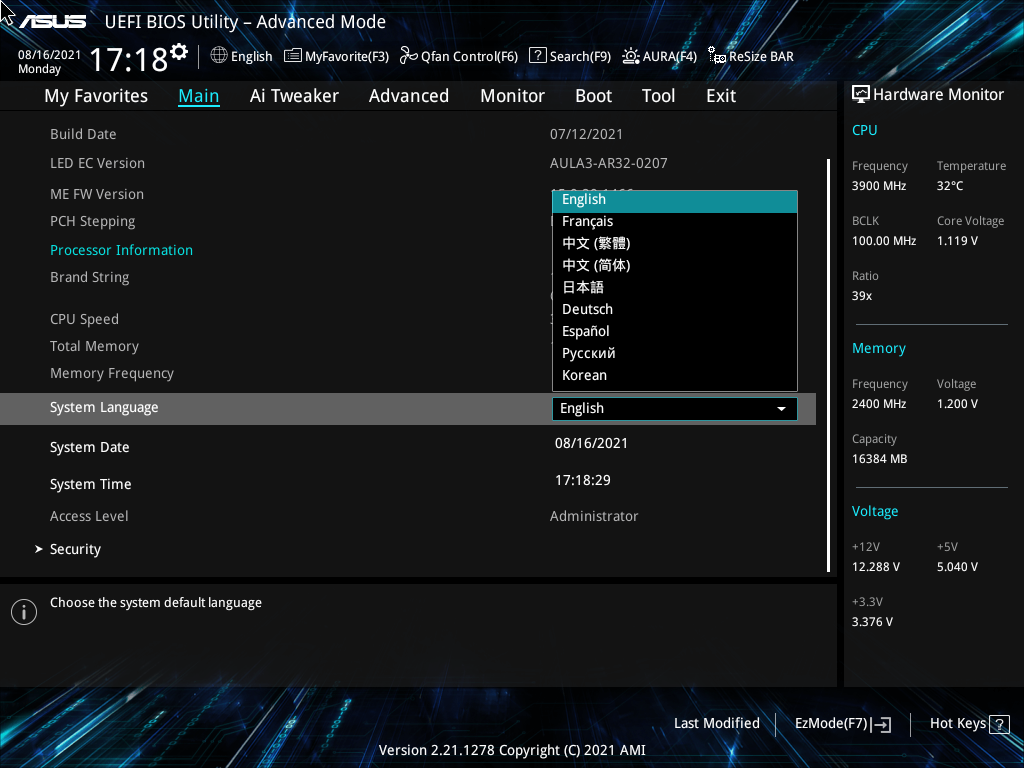Switch to the Ai Tweaker tab
This screenshot has height=768, width=1024.
tap(294, 96)
